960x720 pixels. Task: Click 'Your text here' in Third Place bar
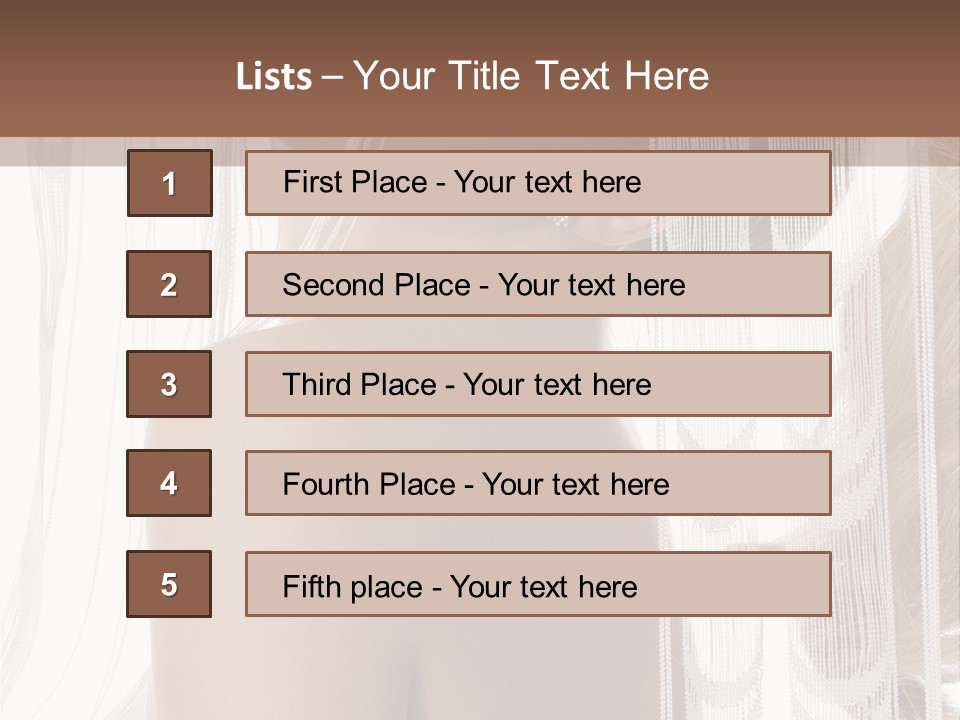[x=557, y=385]
